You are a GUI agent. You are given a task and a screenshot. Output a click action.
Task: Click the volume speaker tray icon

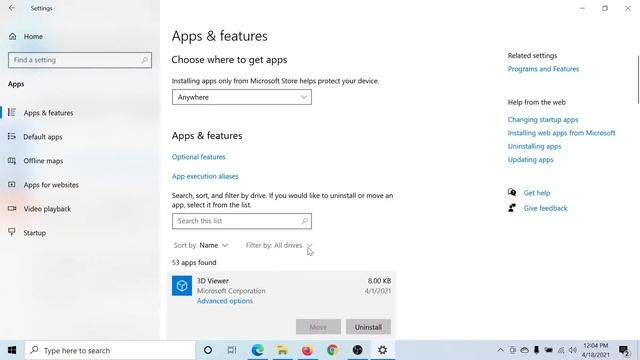tap(573, 350)
